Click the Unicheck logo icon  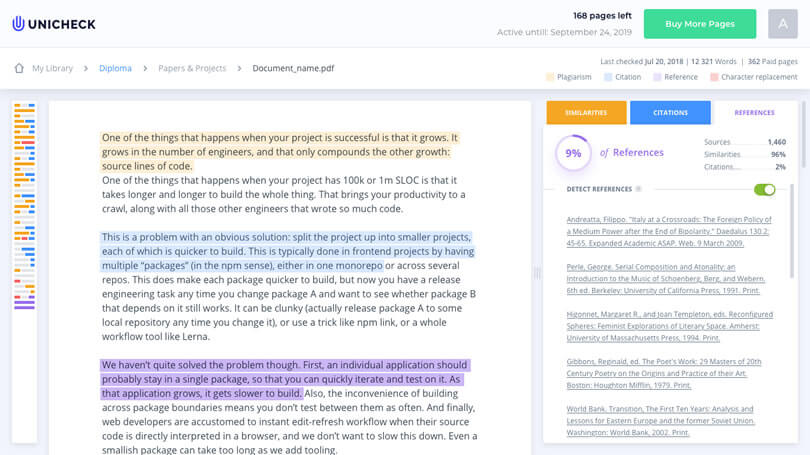tap(19, 24)
